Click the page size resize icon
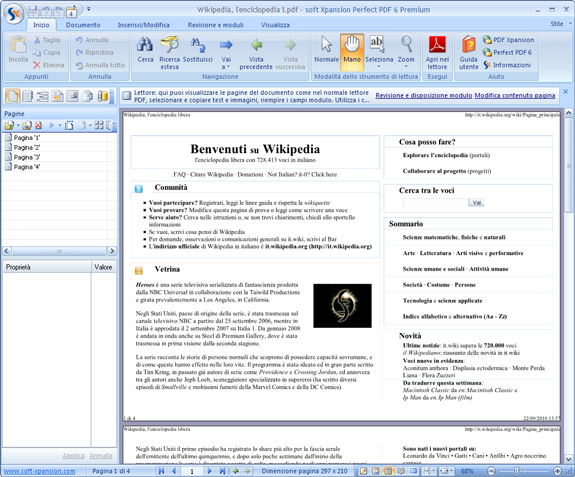 click(x=69, y=126)
